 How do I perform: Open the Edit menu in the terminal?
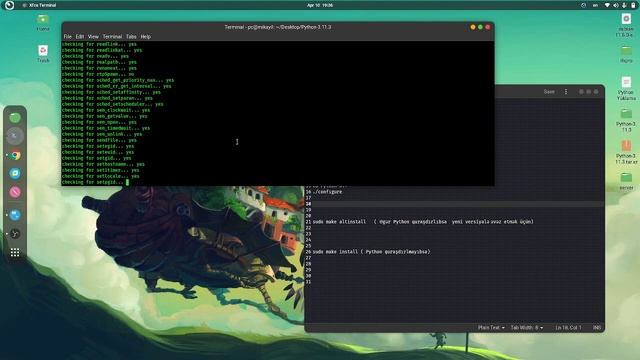[80, 36]
